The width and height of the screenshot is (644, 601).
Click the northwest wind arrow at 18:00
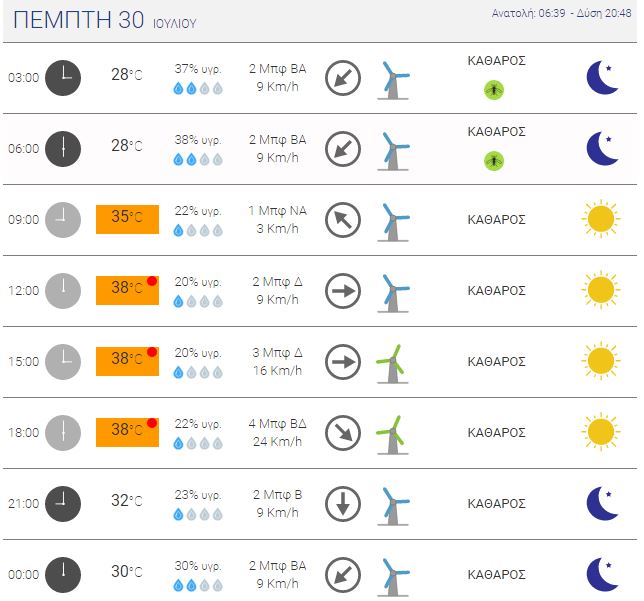coord(343,433)
